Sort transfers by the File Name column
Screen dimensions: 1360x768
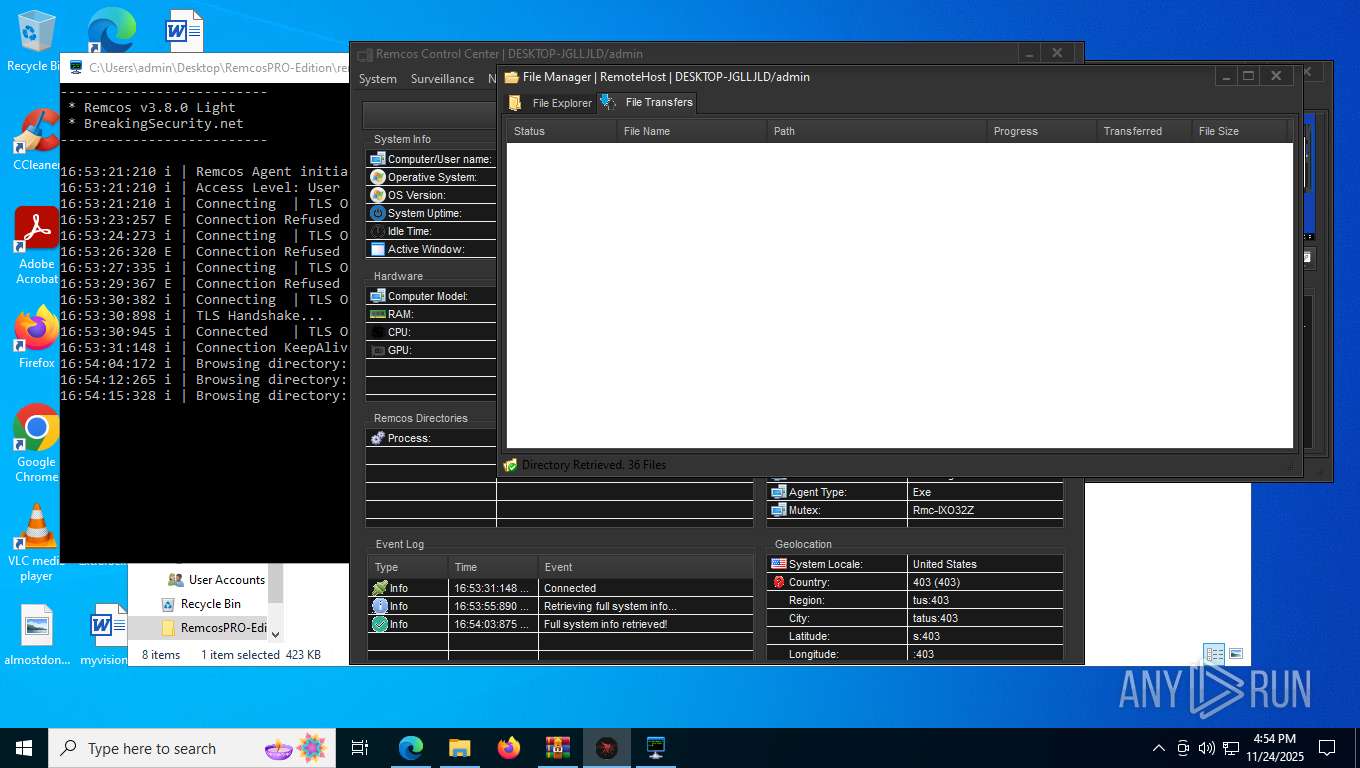(x=692, y=131)
